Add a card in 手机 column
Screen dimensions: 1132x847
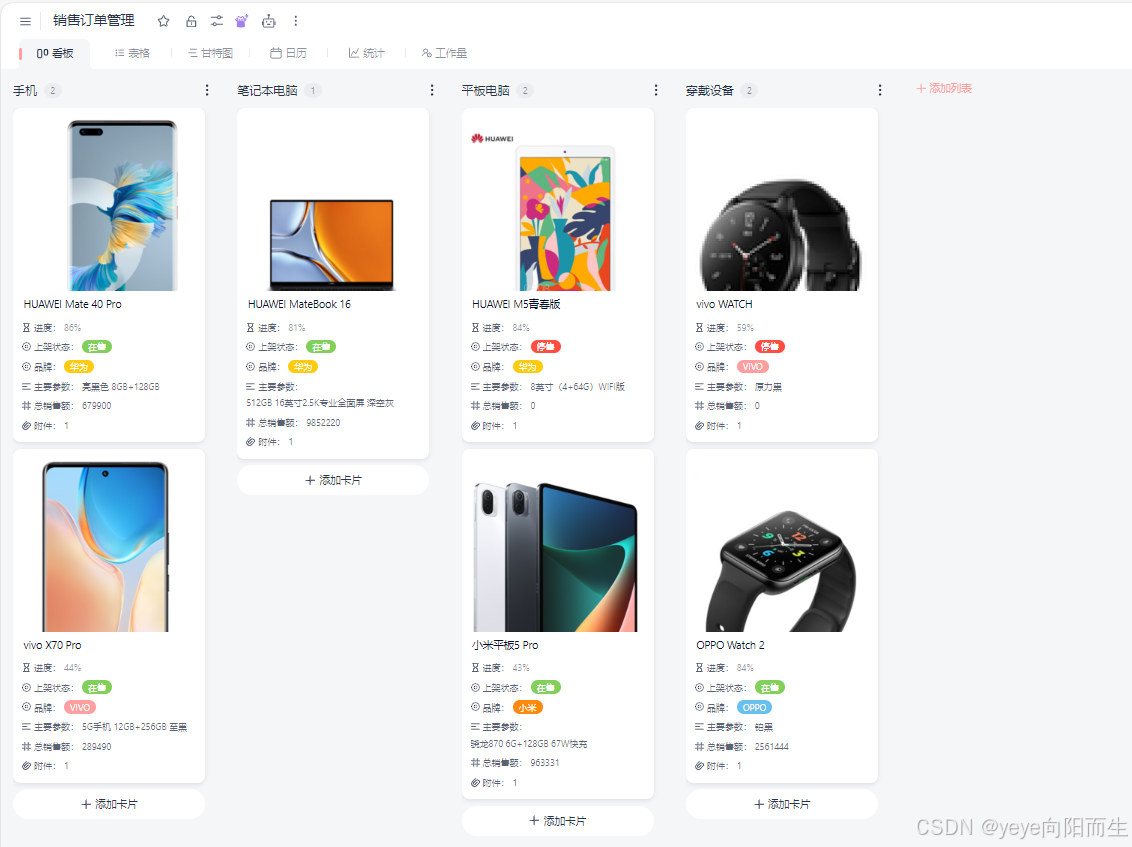tap(109, 804)
